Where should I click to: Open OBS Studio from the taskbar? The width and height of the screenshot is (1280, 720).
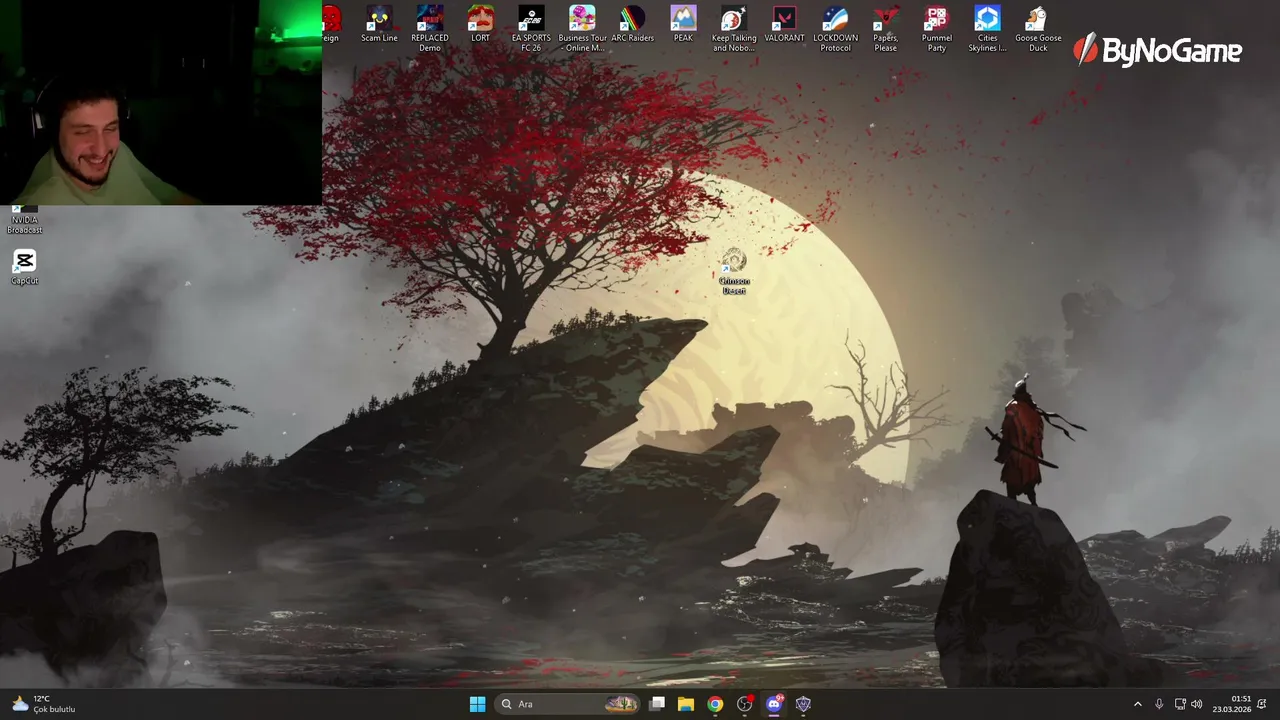[x=745, y=704]
